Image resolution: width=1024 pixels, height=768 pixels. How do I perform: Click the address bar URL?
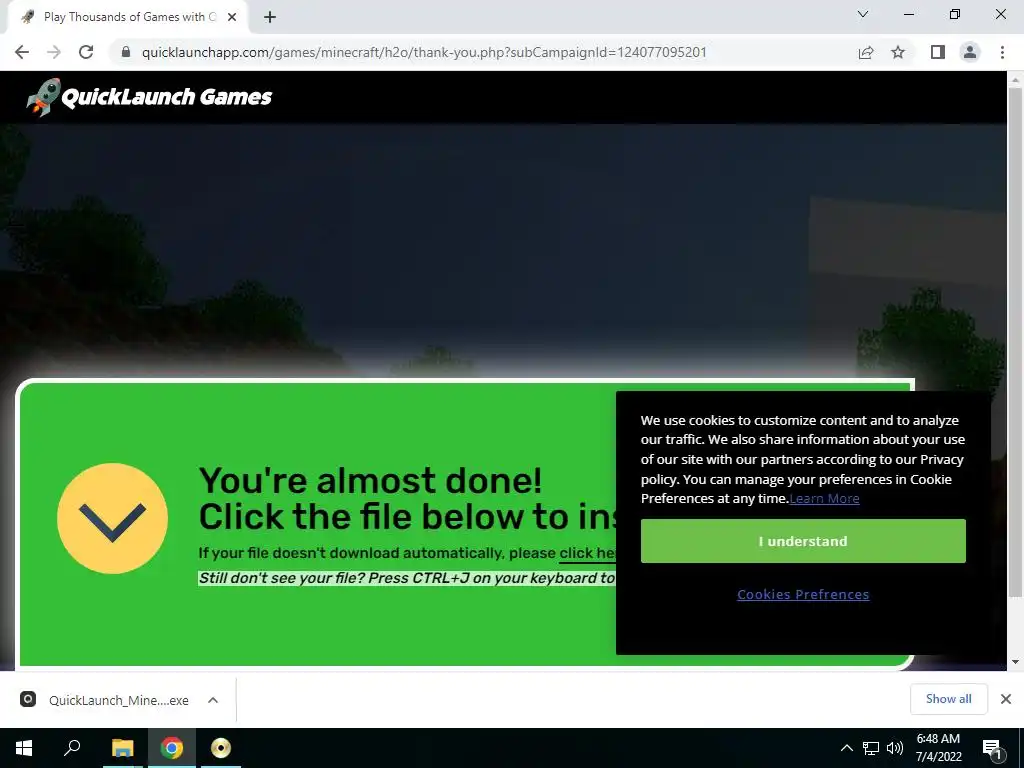424,52
